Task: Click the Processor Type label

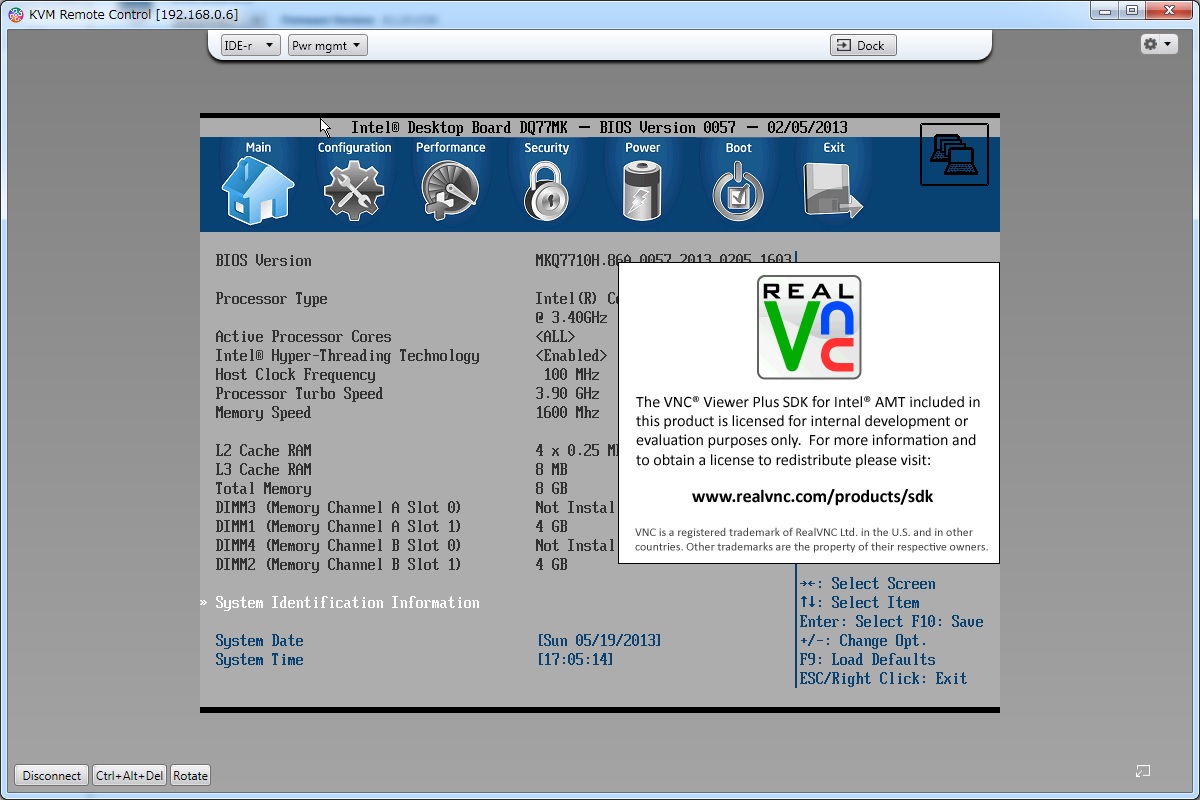Action: tap(271, 298)
